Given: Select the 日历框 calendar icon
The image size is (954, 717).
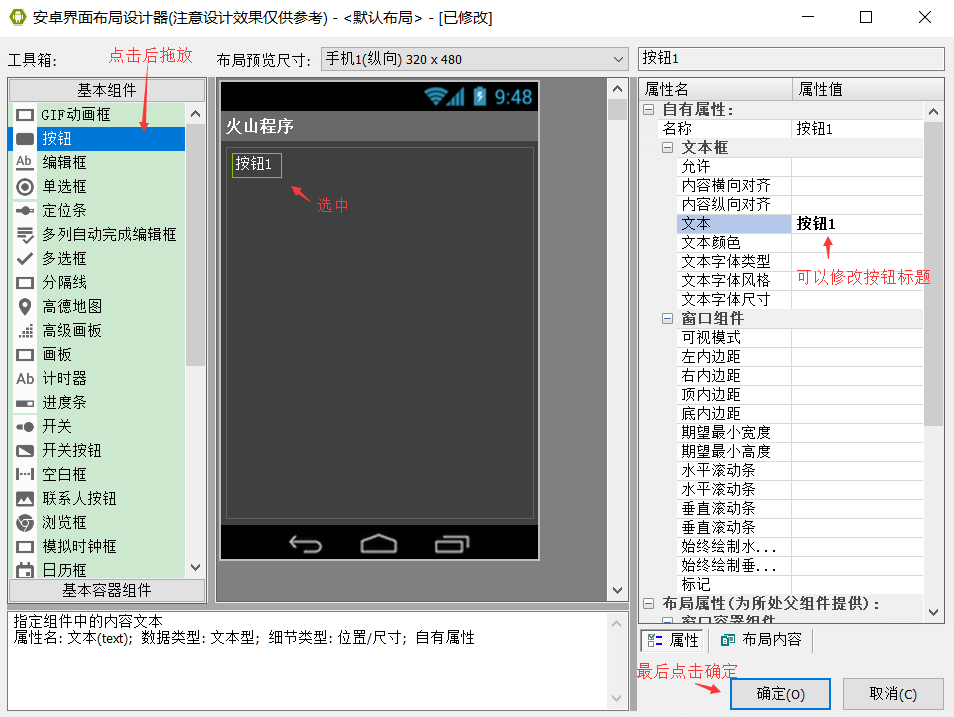Looking at the screenshot, I should coord(25,570).
